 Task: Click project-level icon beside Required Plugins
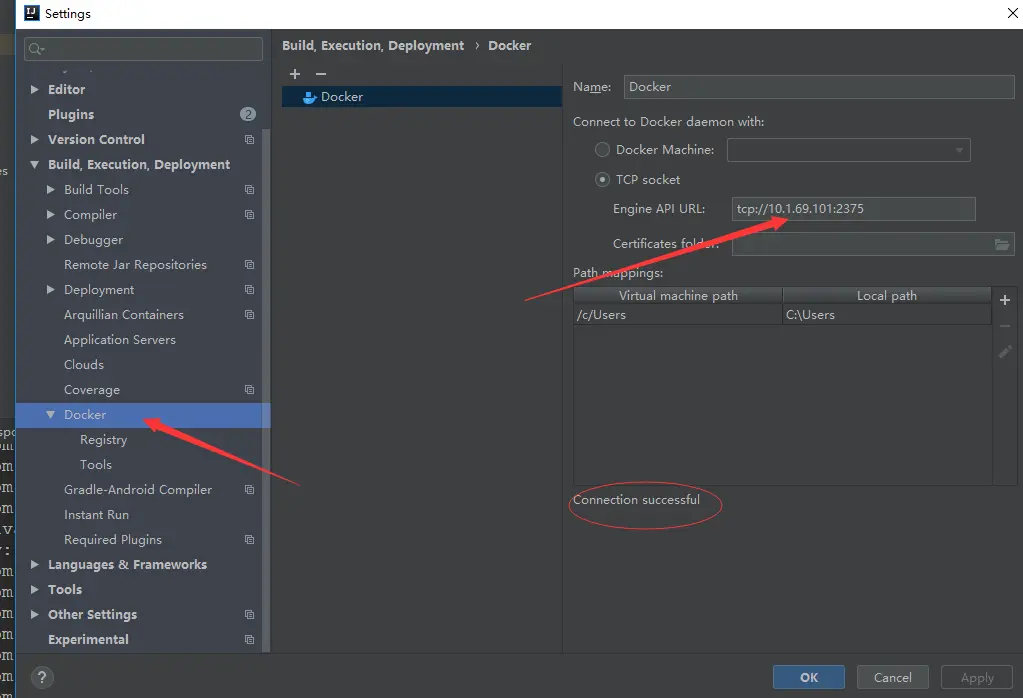249,539
